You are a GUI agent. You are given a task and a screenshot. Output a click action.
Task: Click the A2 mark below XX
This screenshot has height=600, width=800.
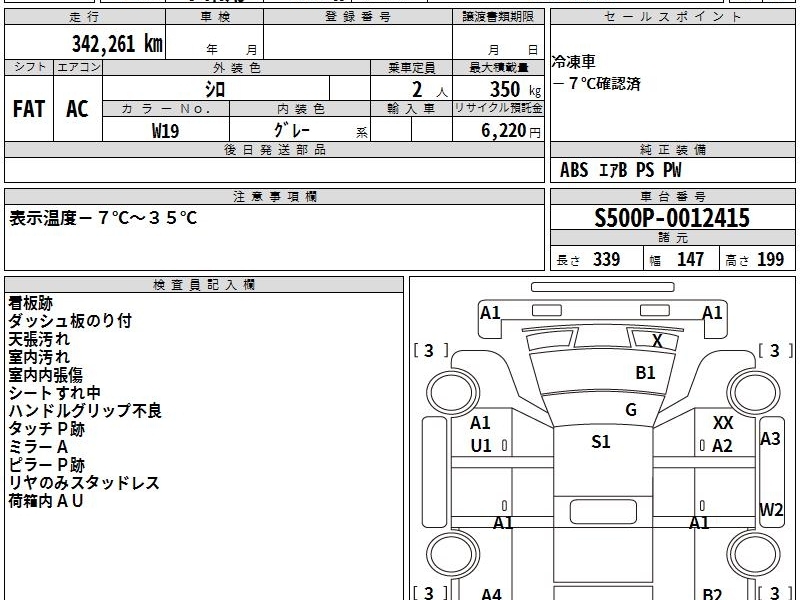click(x=722, y=446)
